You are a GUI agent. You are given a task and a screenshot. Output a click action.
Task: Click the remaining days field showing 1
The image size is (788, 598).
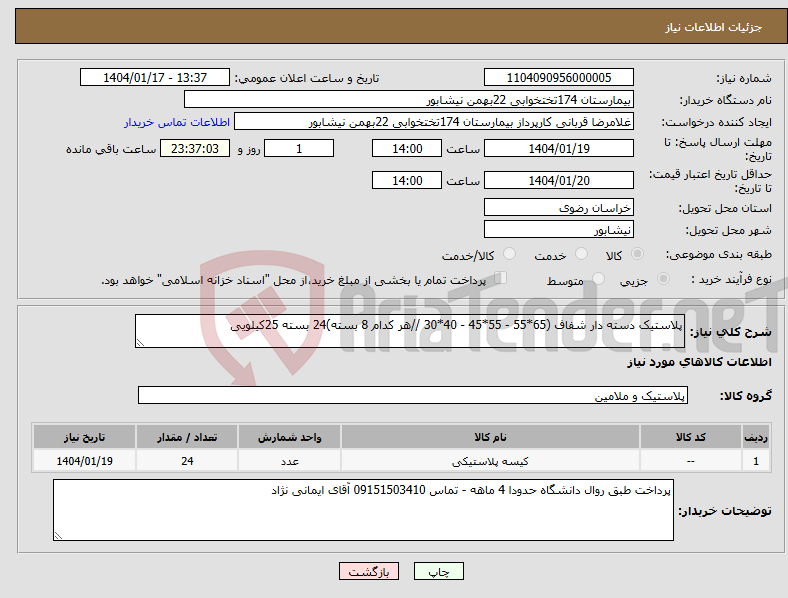coord(299,148)
